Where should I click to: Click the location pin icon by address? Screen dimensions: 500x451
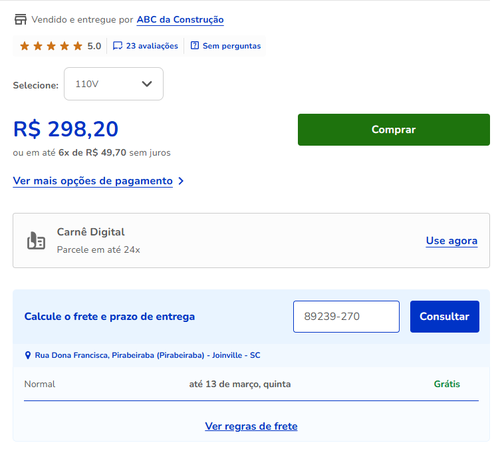[x=28, y=355]
